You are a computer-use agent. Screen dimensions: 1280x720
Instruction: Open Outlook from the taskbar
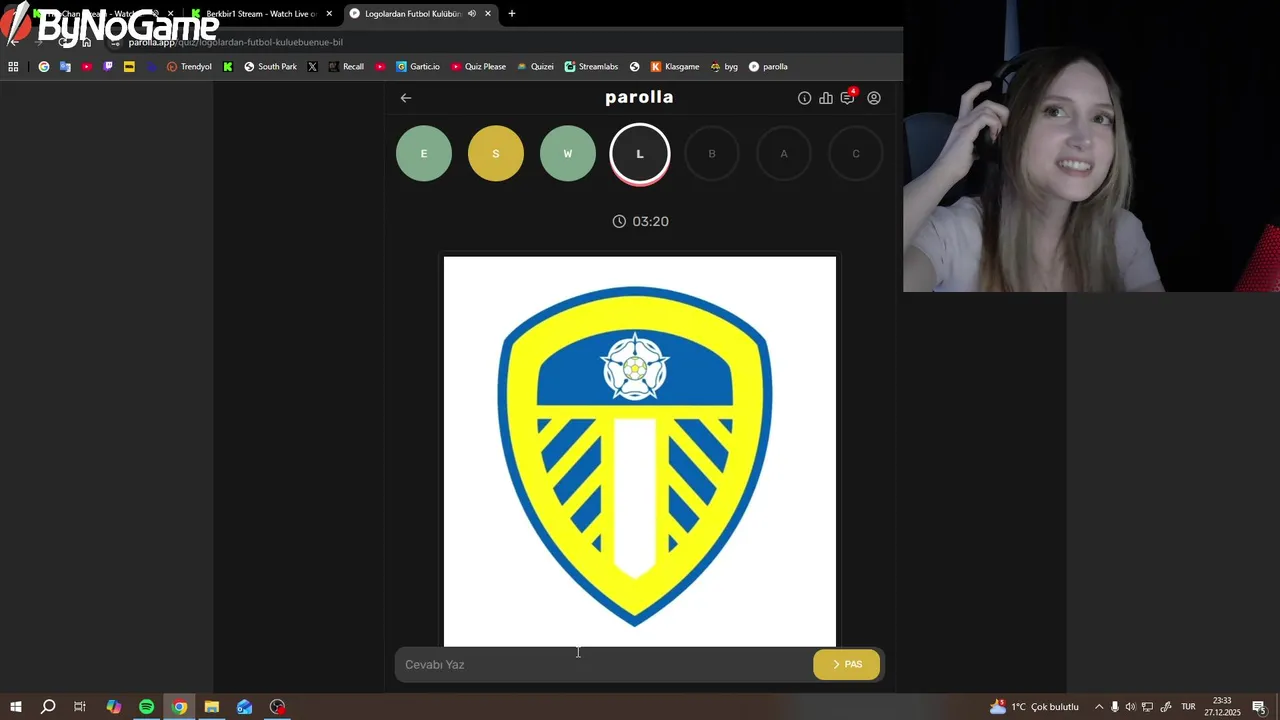(245, 707)
